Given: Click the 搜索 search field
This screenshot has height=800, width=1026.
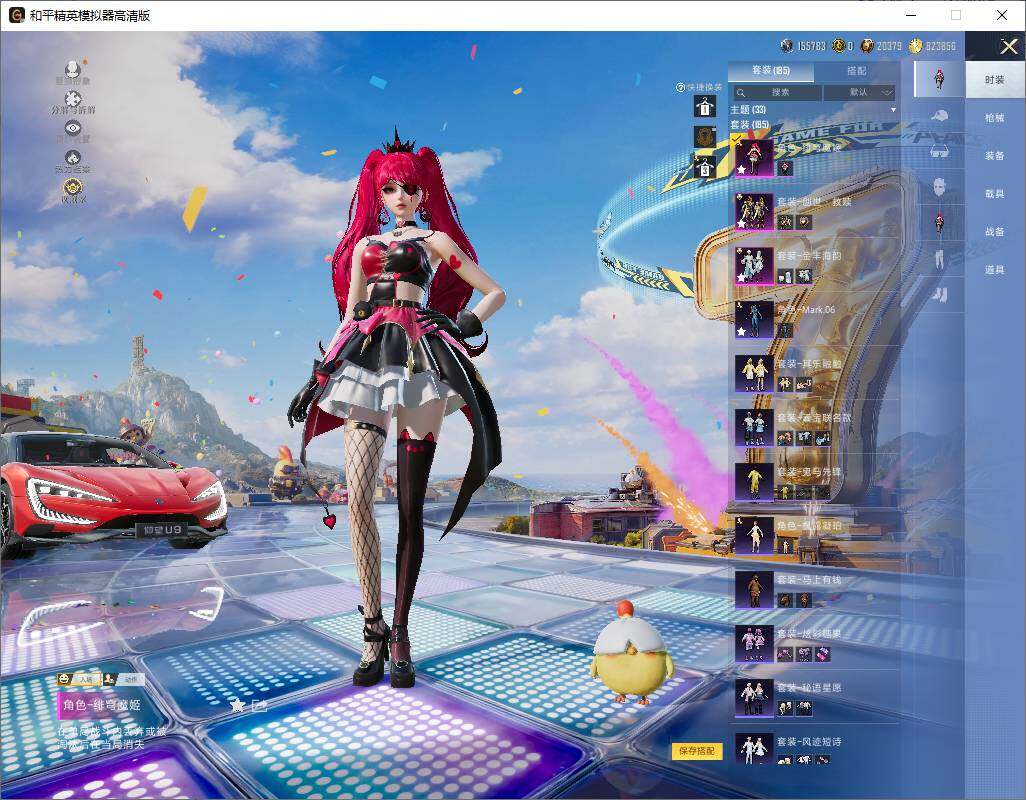Looking at the screenshot, I should [776, 92].
